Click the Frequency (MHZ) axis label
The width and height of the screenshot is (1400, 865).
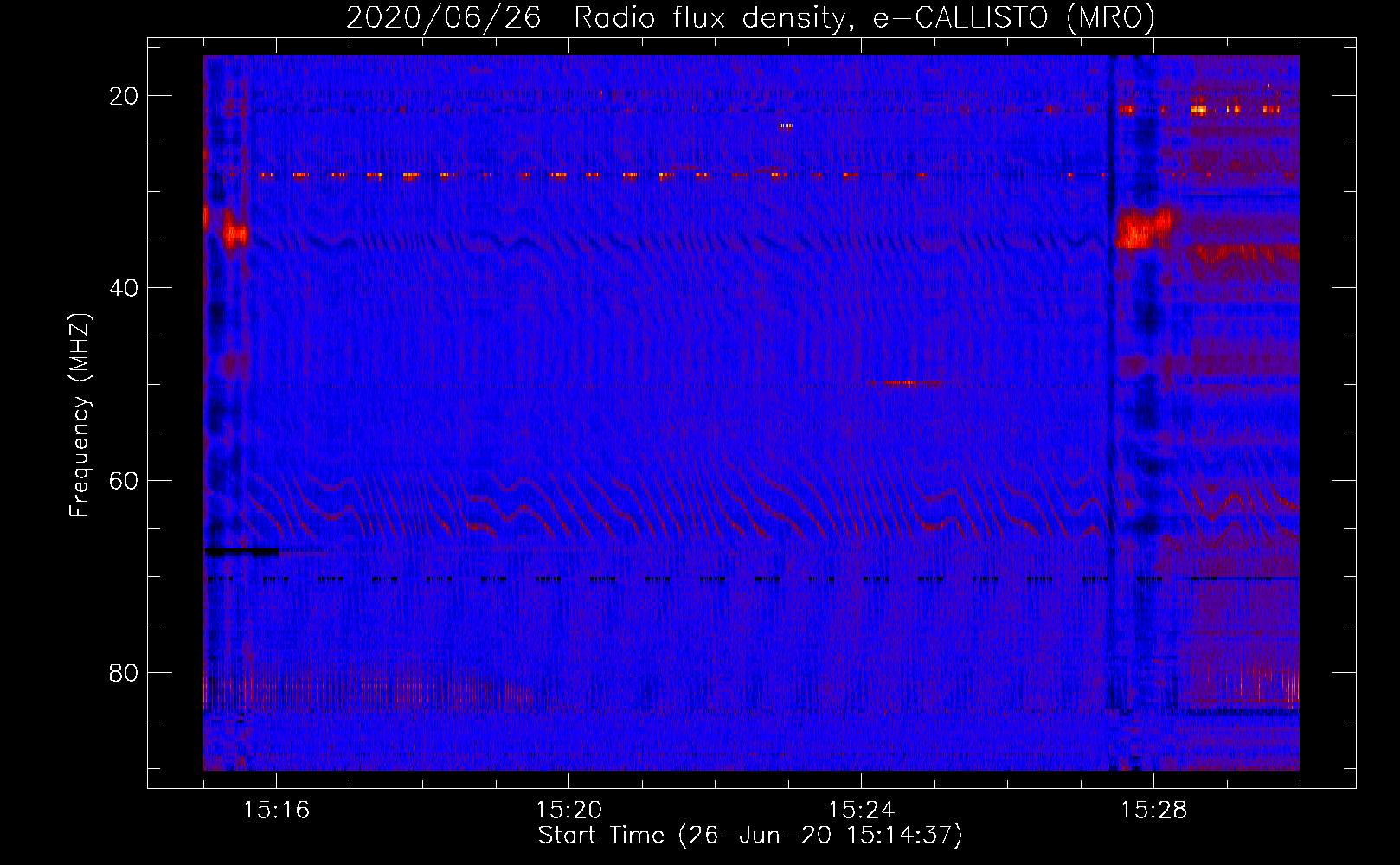pos(80,415)
